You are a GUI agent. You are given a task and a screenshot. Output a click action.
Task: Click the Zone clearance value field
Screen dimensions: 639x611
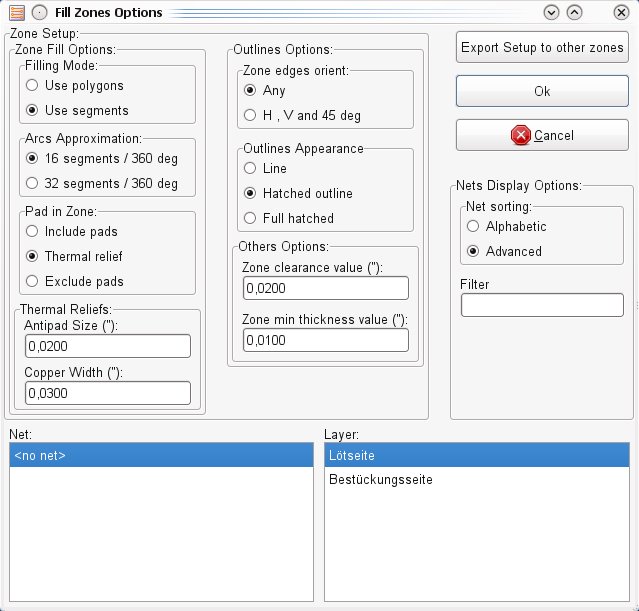click(x=326, y=288)
